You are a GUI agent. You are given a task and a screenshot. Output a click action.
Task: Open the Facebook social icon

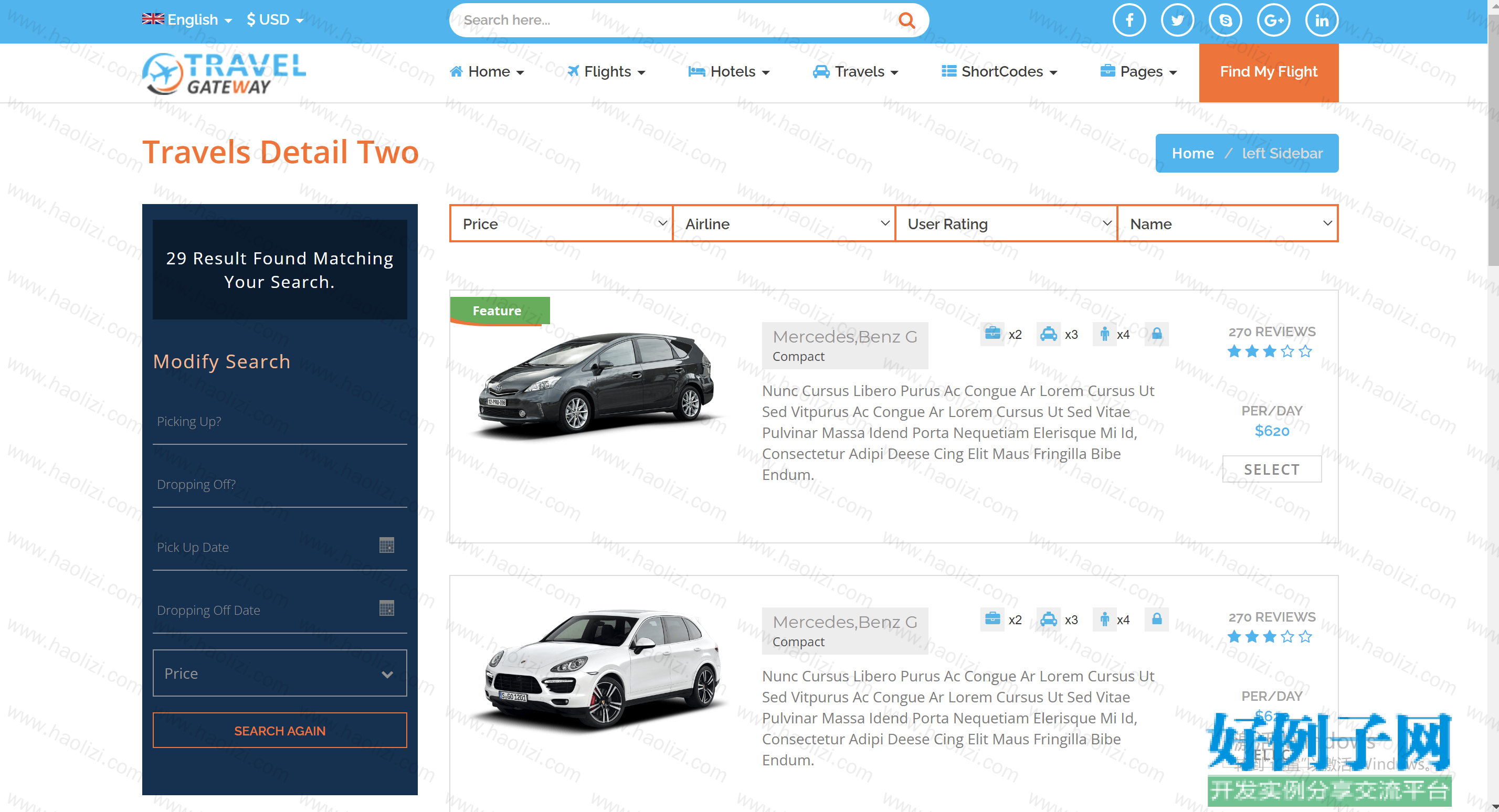[x=1129, y=20]
